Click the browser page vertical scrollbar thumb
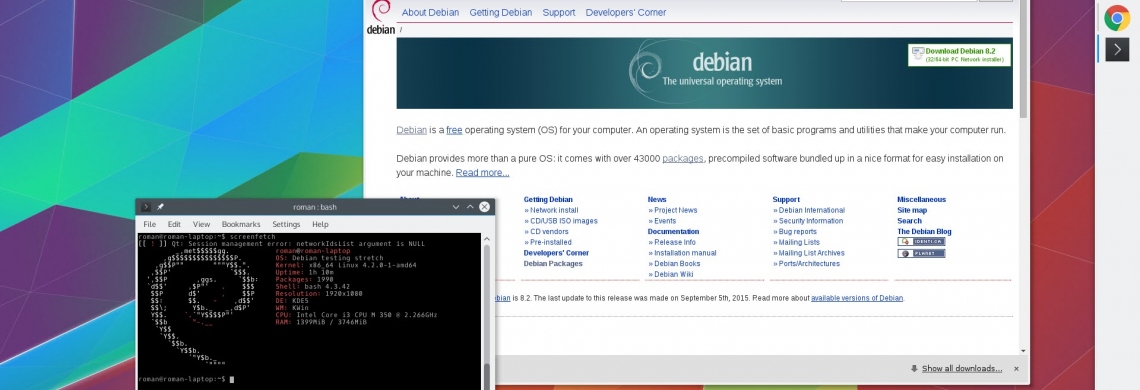Image resolution: width=1140 pixels, height=390 pixels. [1024, 58]
